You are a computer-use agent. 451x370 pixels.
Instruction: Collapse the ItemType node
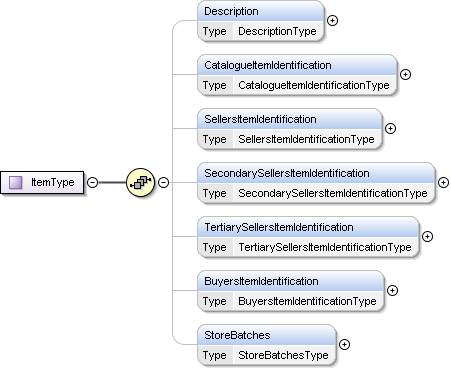[x=92, y=182]
